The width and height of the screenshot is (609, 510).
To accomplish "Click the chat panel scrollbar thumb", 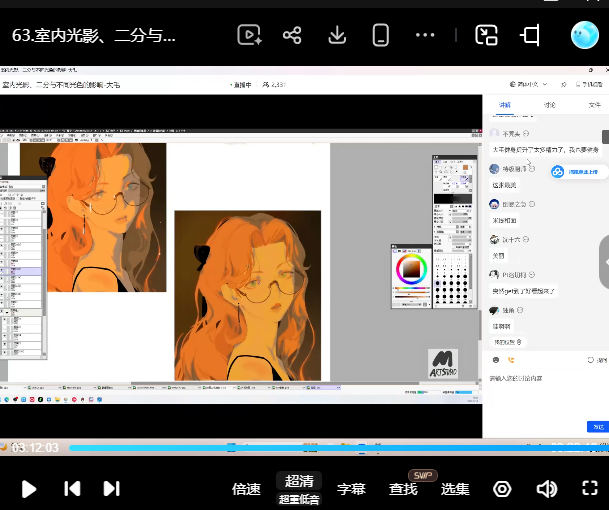I will [x=605, y=137].
